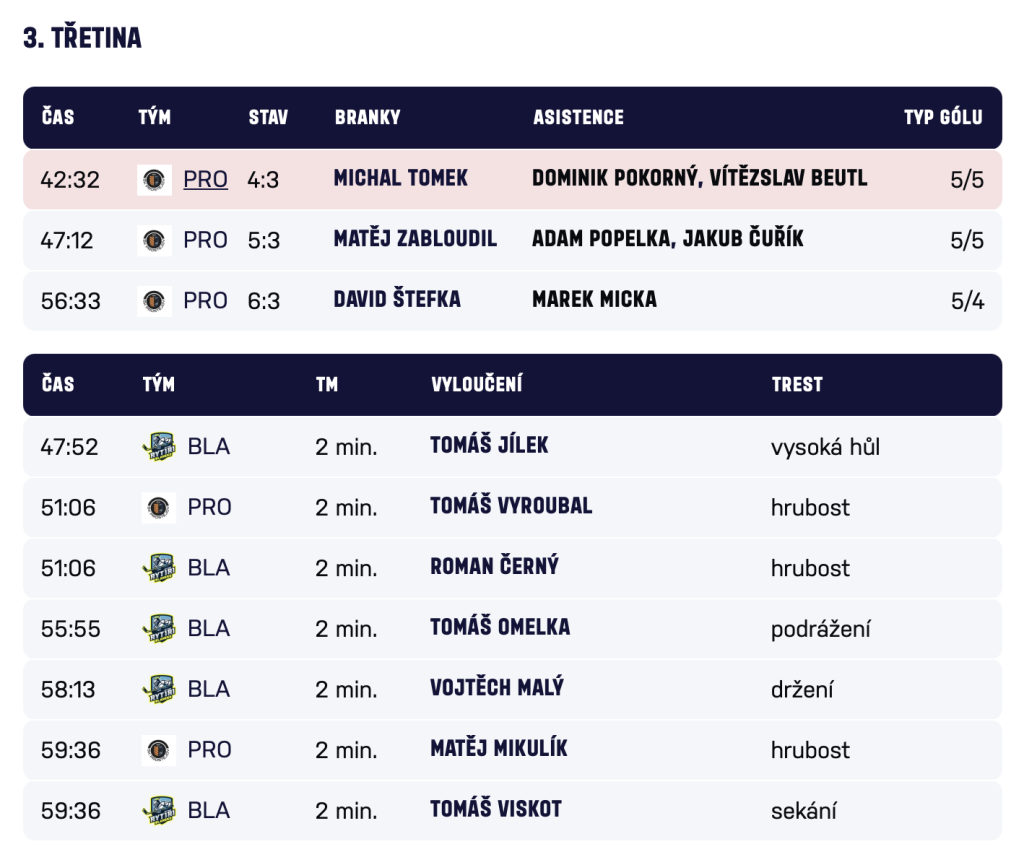This screenshot has height=852, width=1024.
Task: Click the assist by Marek Micka
Action: tap(594, 299)
